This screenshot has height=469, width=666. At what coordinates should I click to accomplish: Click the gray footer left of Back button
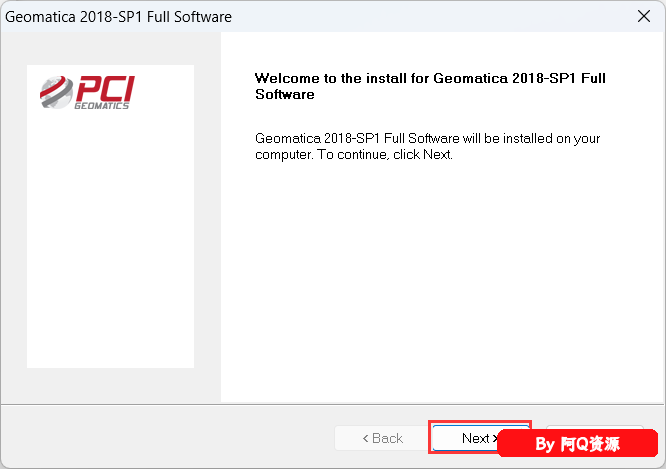coord(168,438)
